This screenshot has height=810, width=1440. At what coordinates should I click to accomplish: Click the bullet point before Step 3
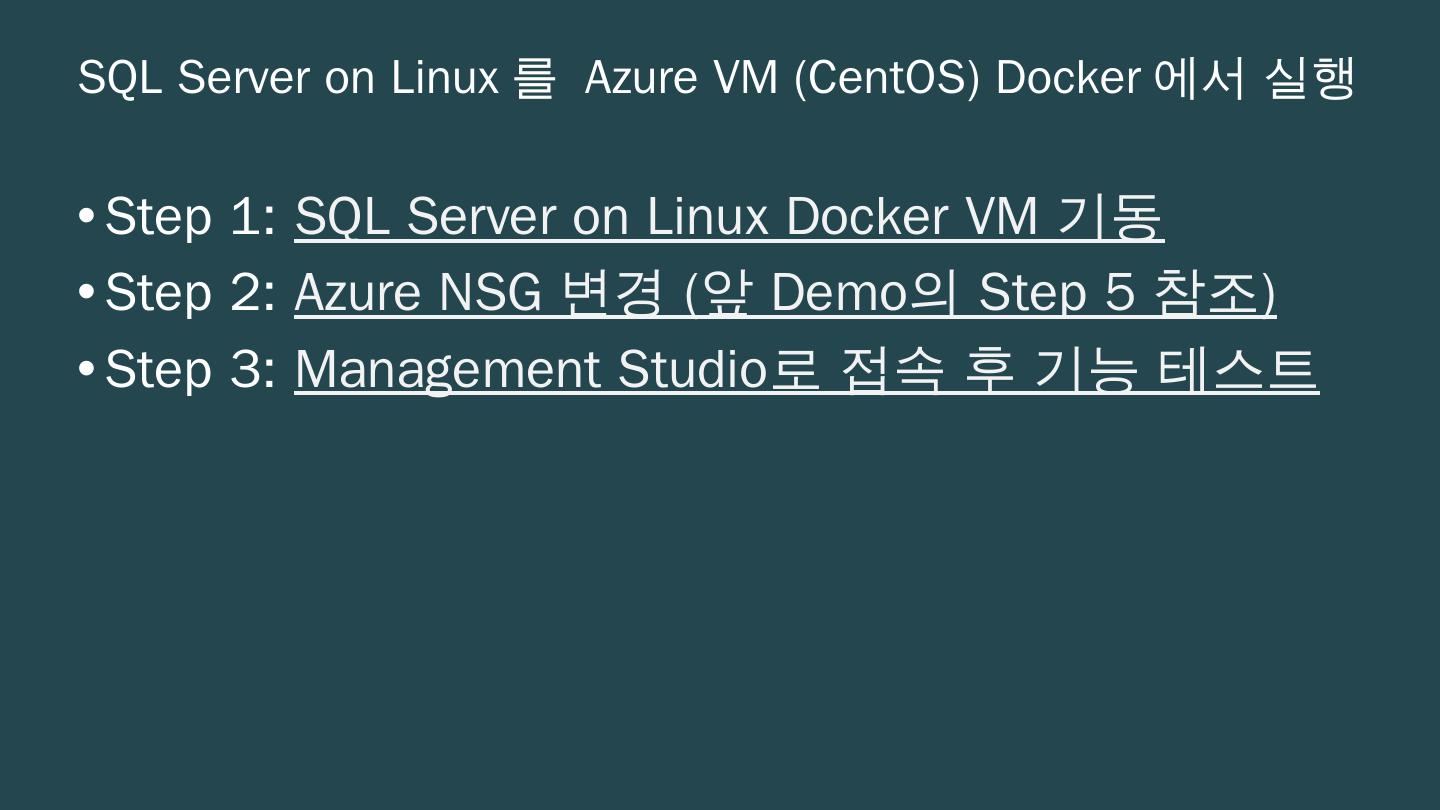[87, 369]
